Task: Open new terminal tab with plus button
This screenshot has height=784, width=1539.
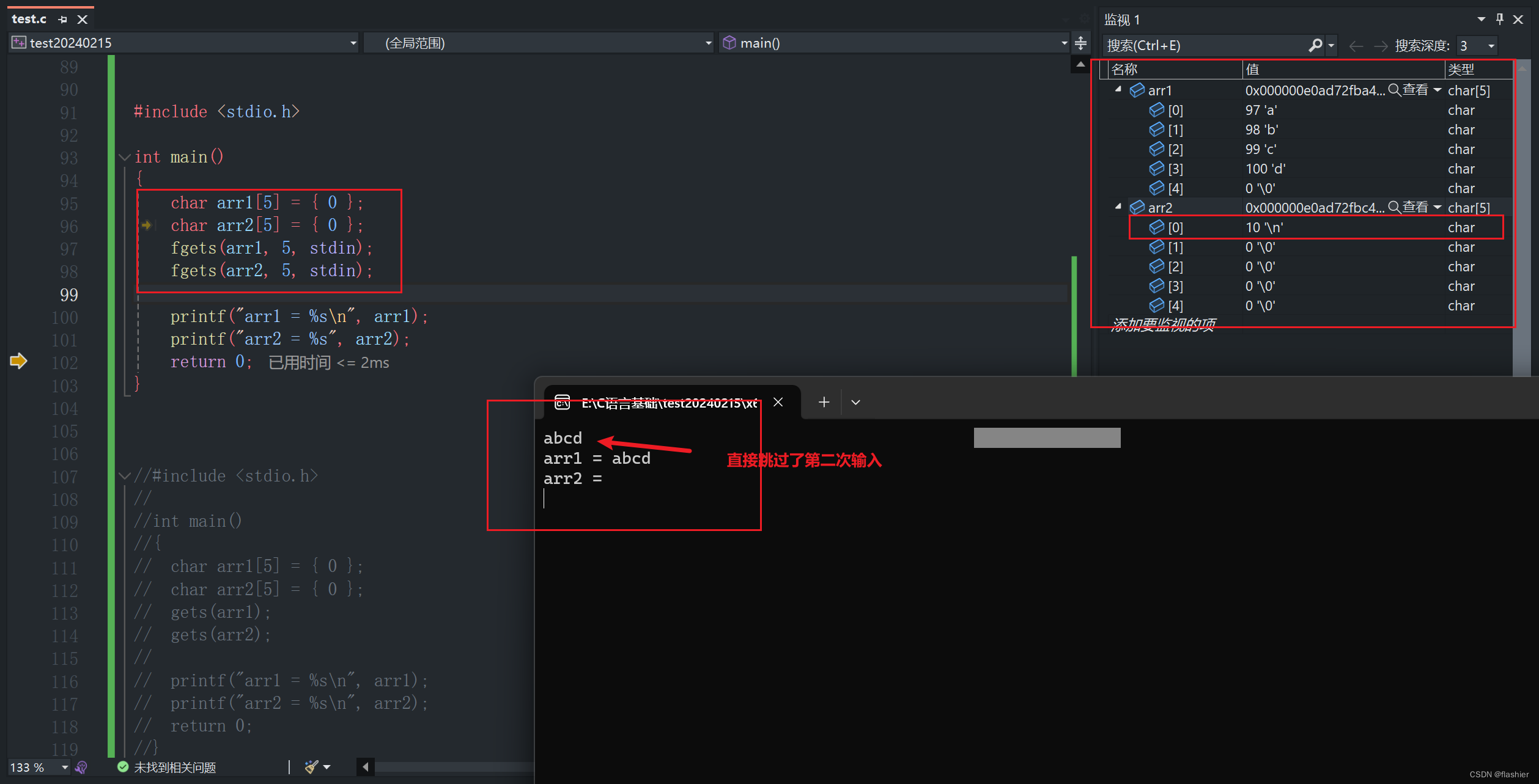Action: coord(824,402)
